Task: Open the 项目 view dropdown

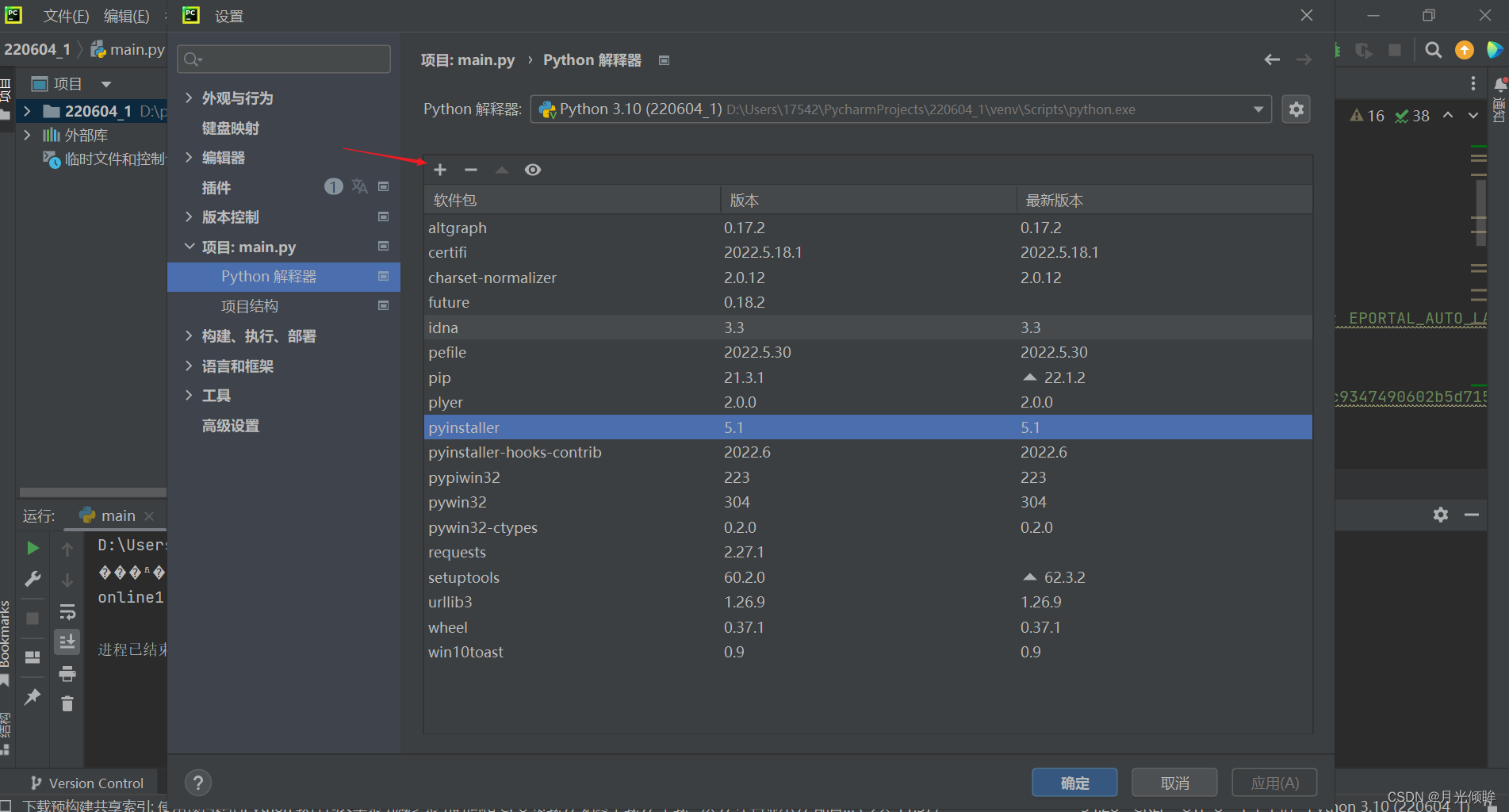Action: (x=106, y=84)
